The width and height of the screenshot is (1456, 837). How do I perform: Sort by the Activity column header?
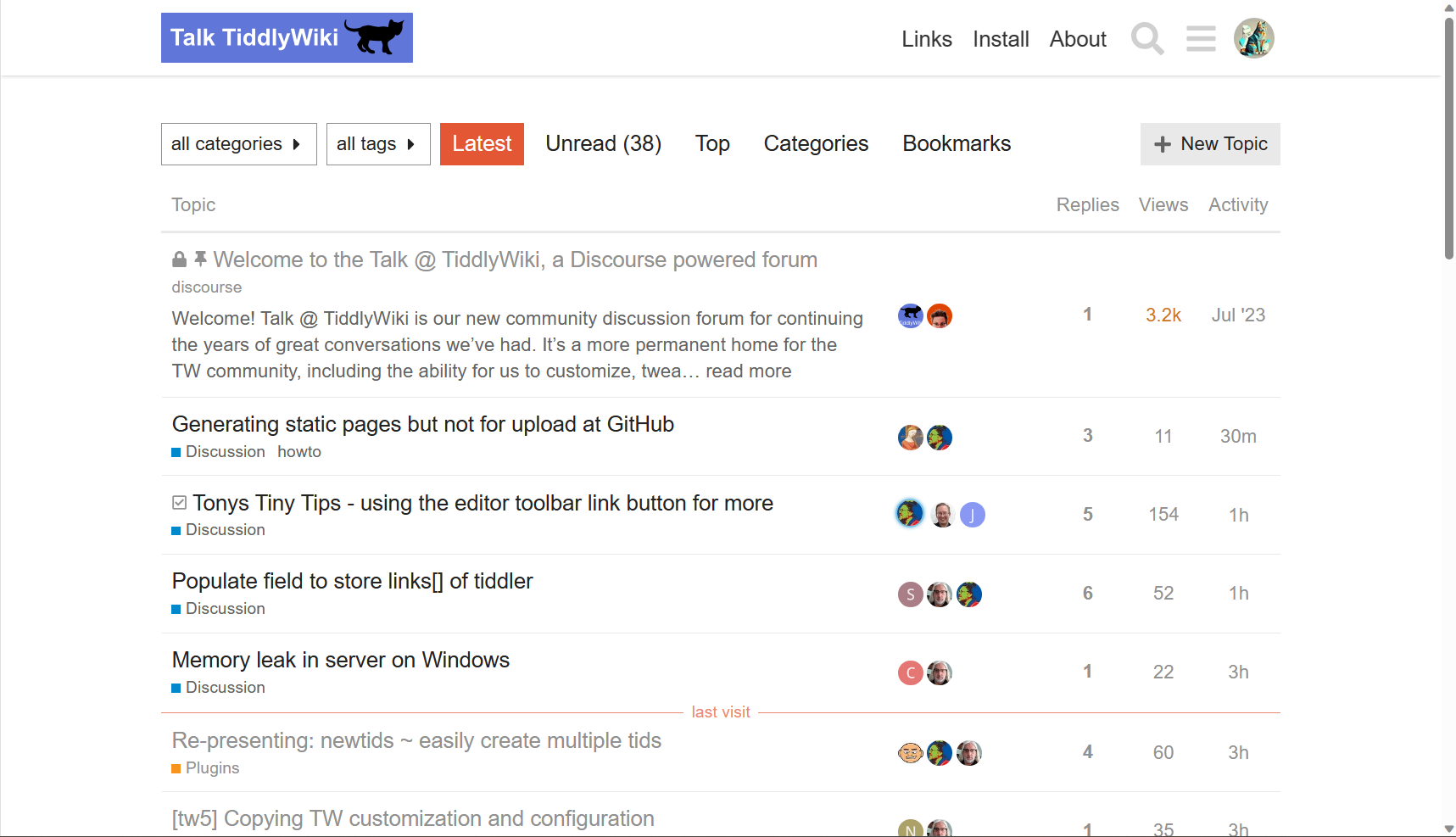(x=1238, y=204)
